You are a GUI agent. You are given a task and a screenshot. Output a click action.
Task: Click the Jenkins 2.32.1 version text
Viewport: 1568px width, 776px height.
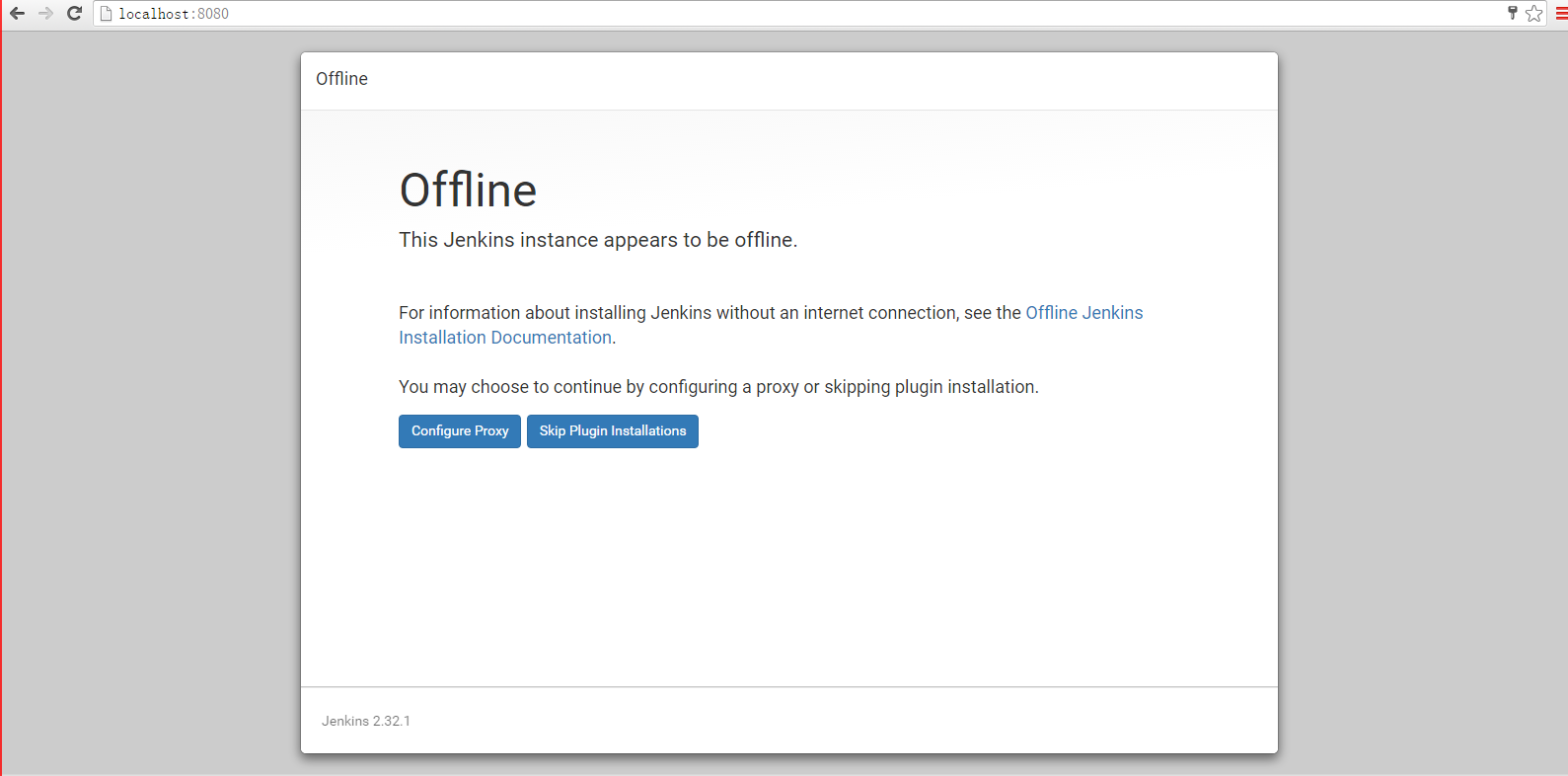[x=366, y=722]
